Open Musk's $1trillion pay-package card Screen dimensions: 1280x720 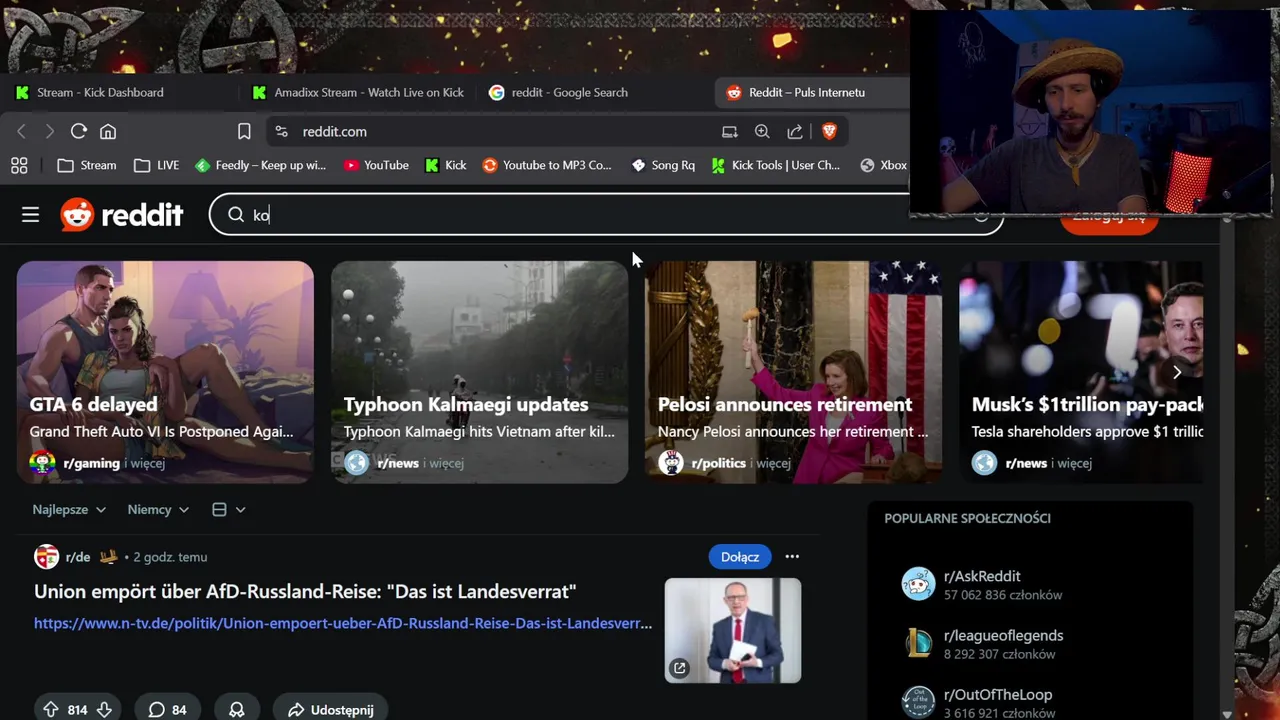1081,372
